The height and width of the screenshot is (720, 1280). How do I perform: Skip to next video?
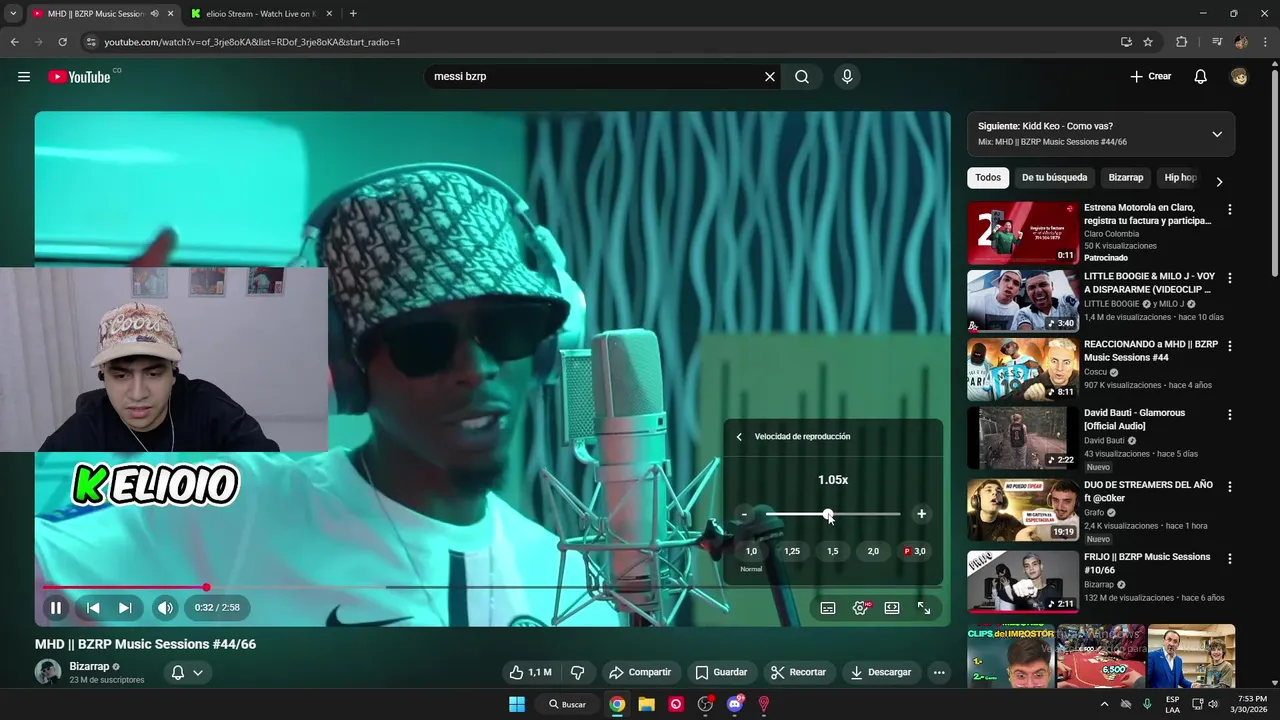pos(125,607)
